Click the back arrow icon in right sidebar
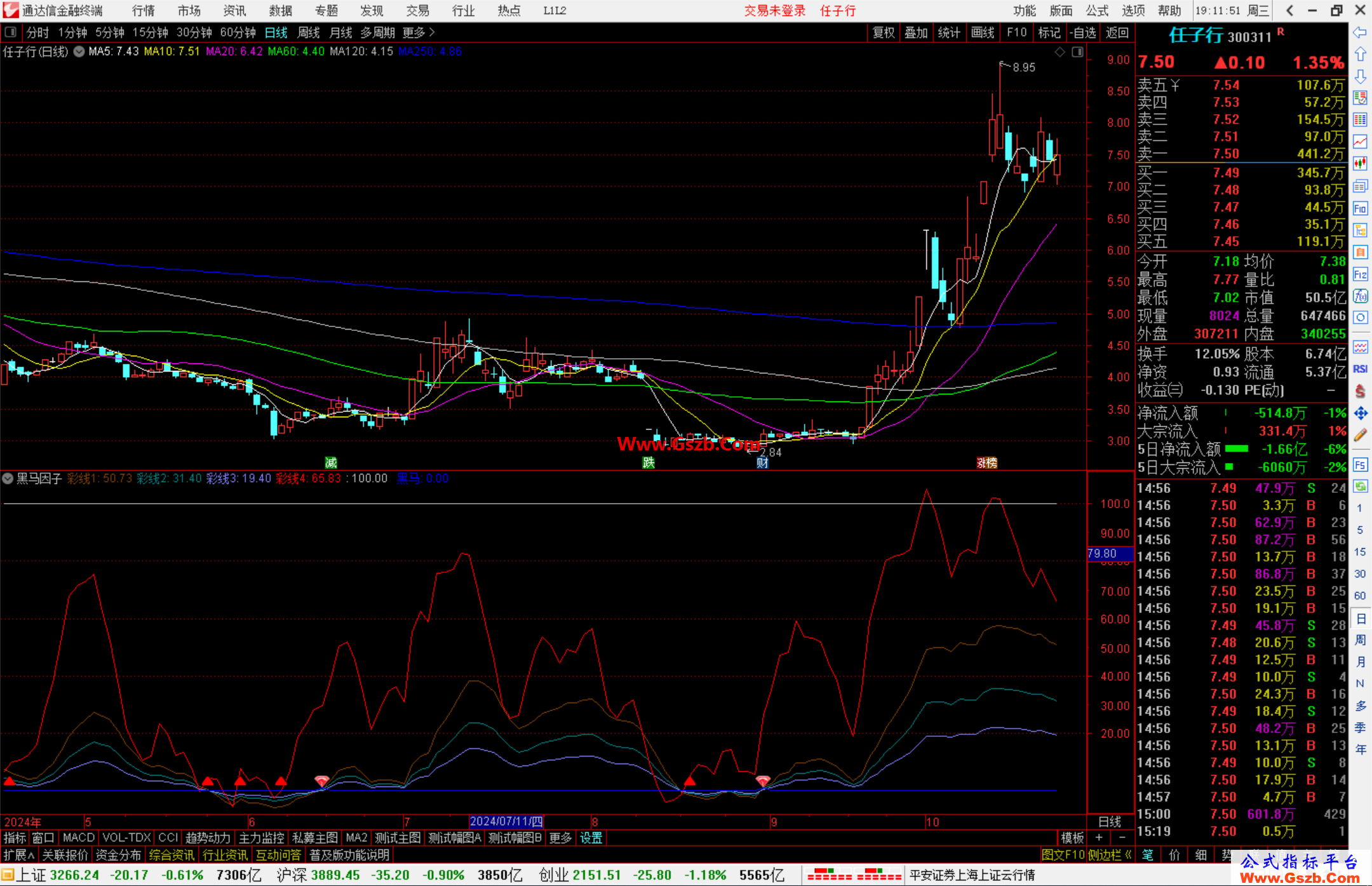 [1360, 32]
